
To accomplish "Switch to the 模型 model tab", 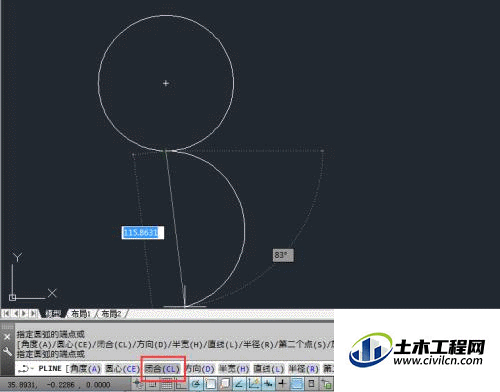I will pyautogui.click(x=53, y=314).
